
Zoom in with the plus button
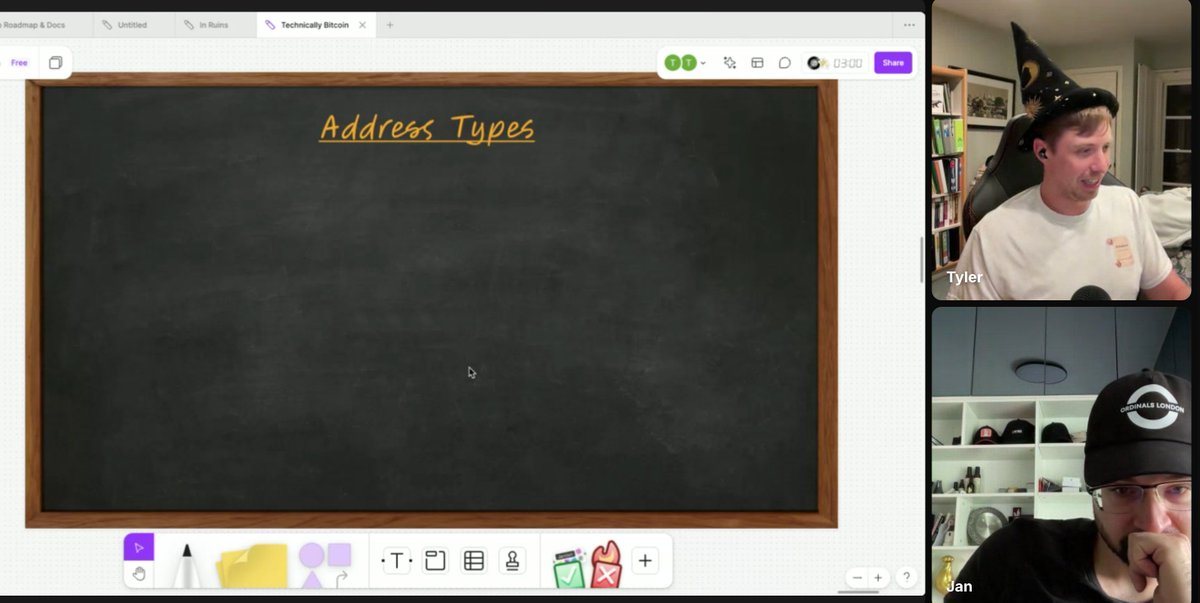[878, 577]
